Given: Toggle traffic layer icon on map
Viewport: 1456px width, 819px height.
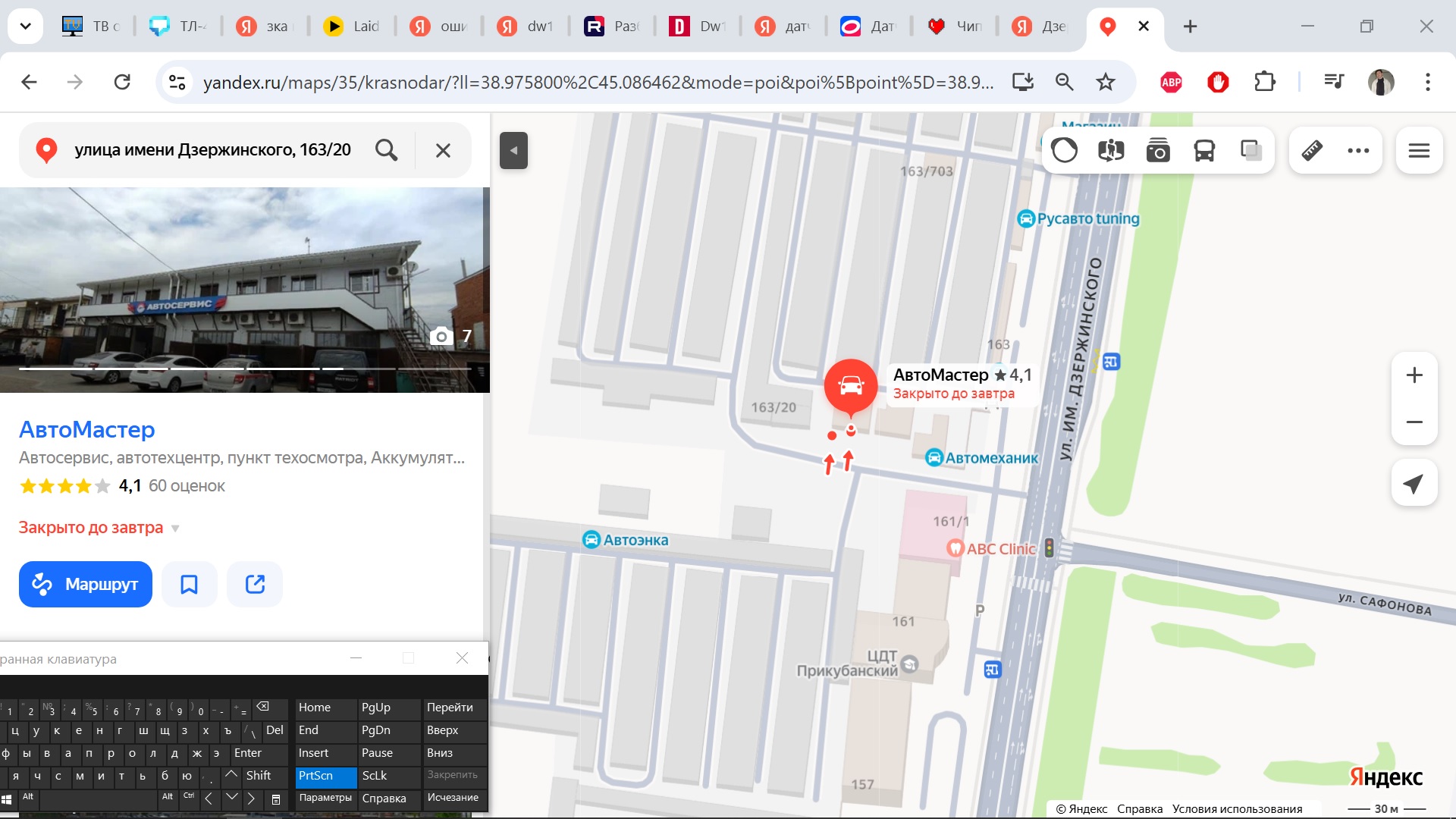Looking at the screenshot, I should (1064, 150).
